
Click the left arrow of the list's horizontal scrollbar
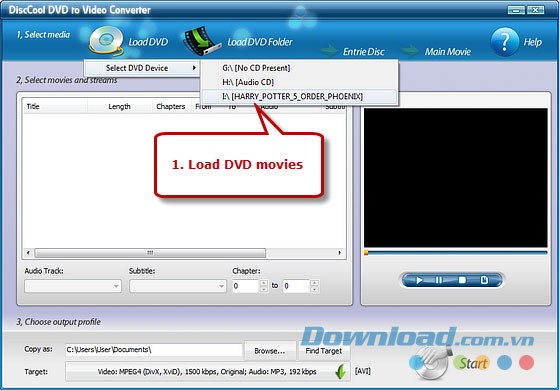click(28, 253)
